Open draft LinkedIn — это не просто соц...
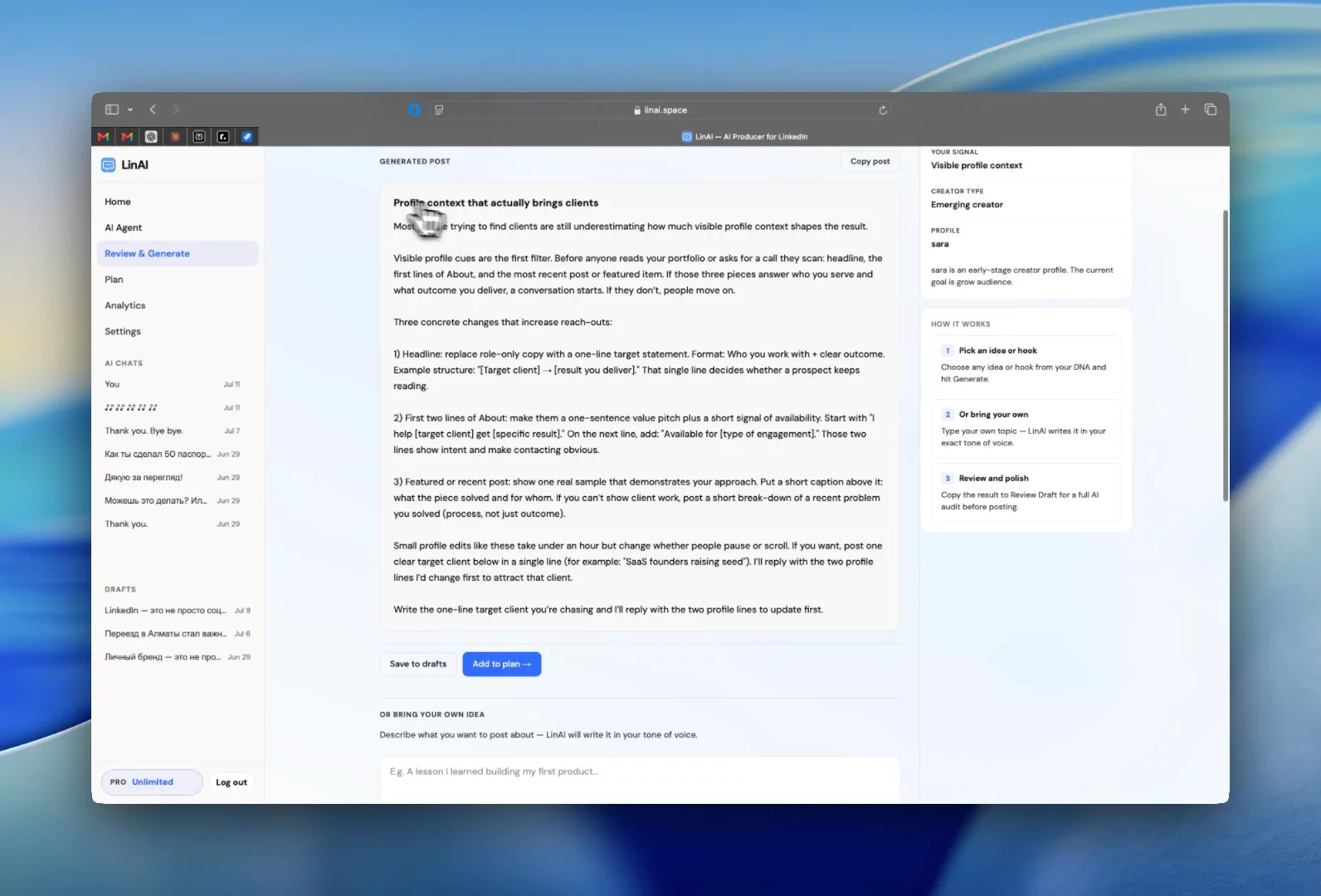 178,611
